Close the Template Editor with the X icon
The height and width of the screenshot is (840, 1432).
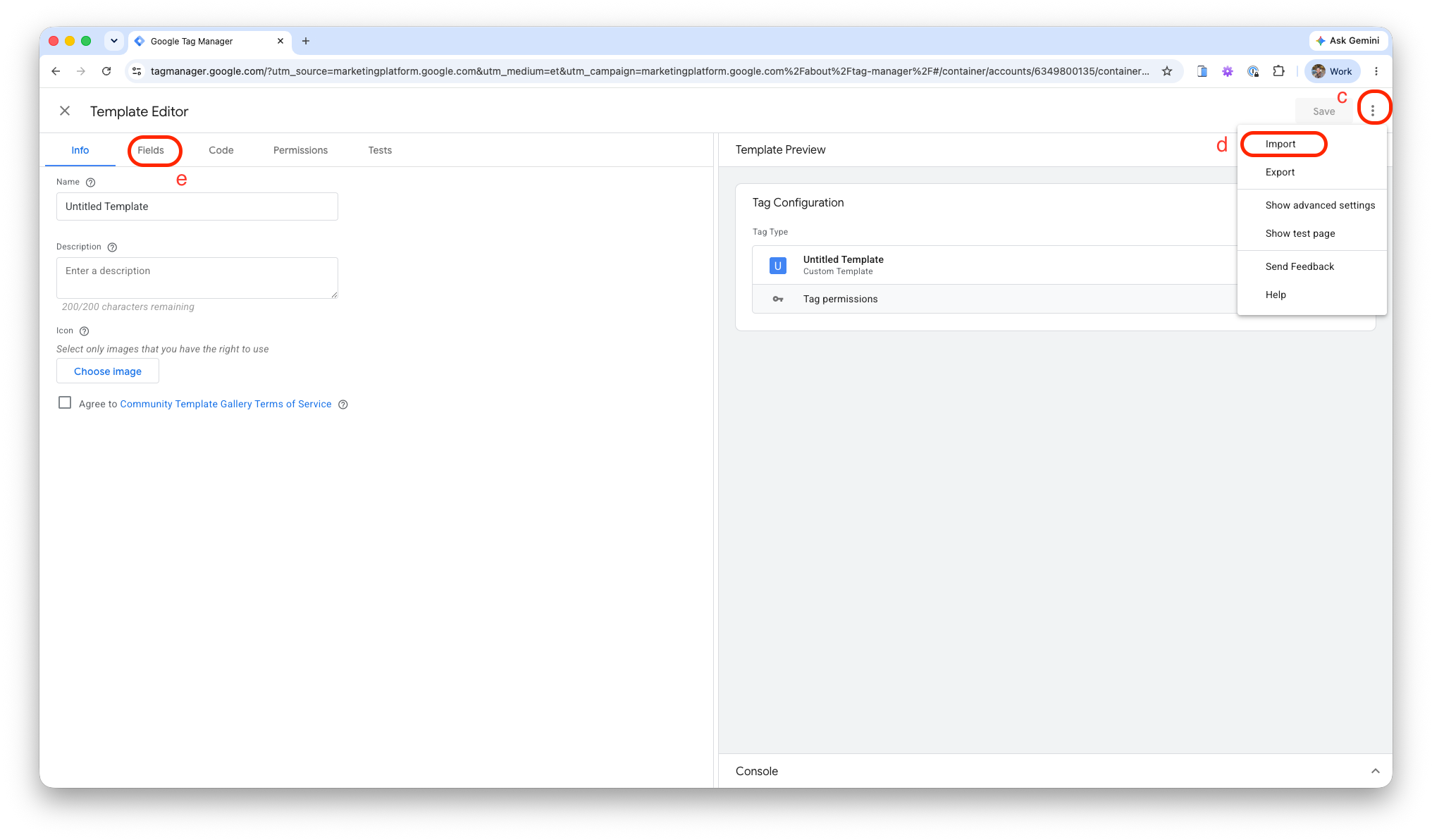coord(65,111)
